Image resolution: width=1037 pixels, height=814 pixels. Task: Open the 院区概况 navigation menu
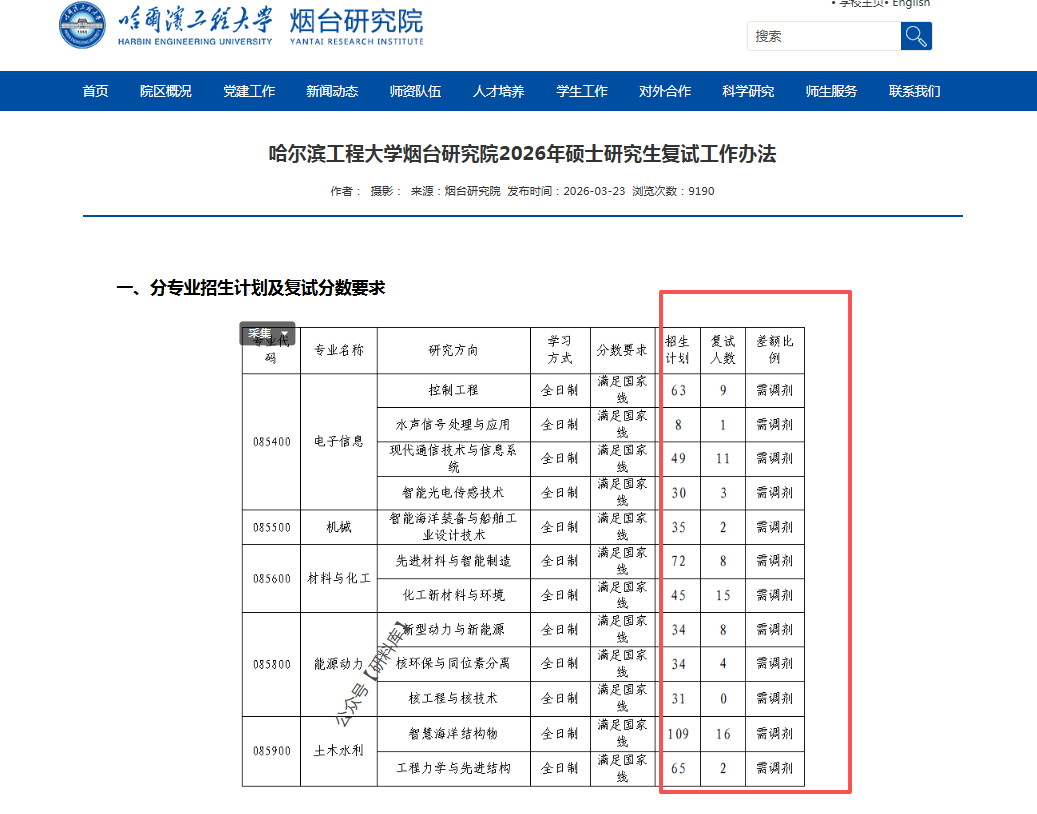pos(165,91)
